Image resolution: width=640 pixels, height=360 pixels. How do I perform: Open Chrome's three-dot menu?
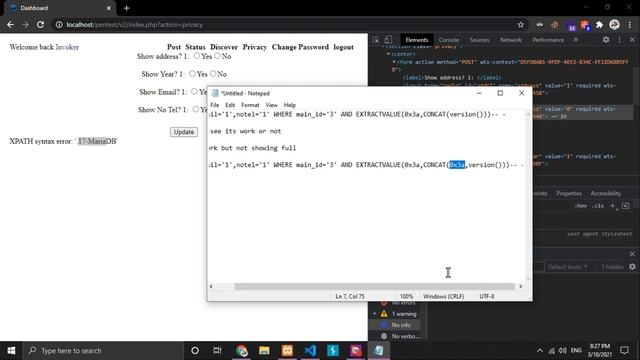tap(630, 25)
